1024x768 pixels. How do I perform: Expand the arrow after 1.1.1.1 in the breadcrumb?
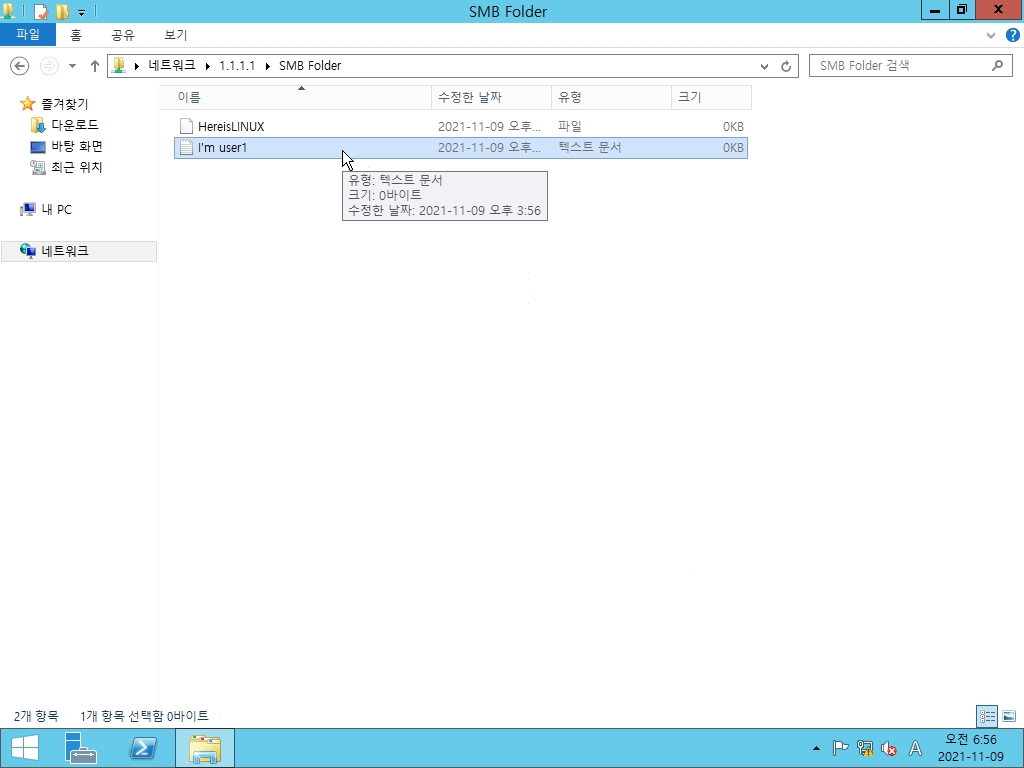[x=268, y=66]
